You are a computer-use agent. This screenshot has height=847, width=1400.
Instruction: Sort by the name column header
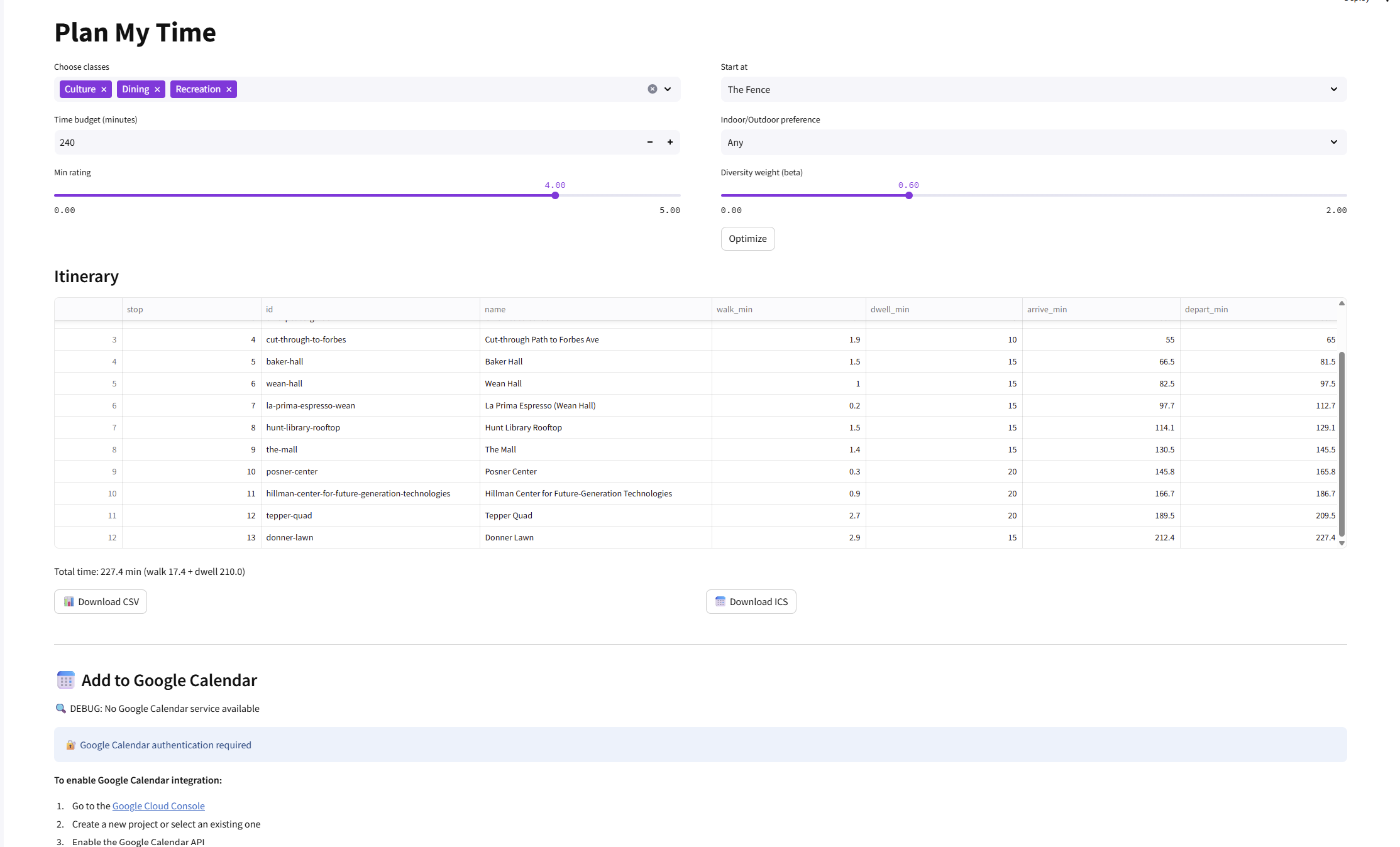495,309
